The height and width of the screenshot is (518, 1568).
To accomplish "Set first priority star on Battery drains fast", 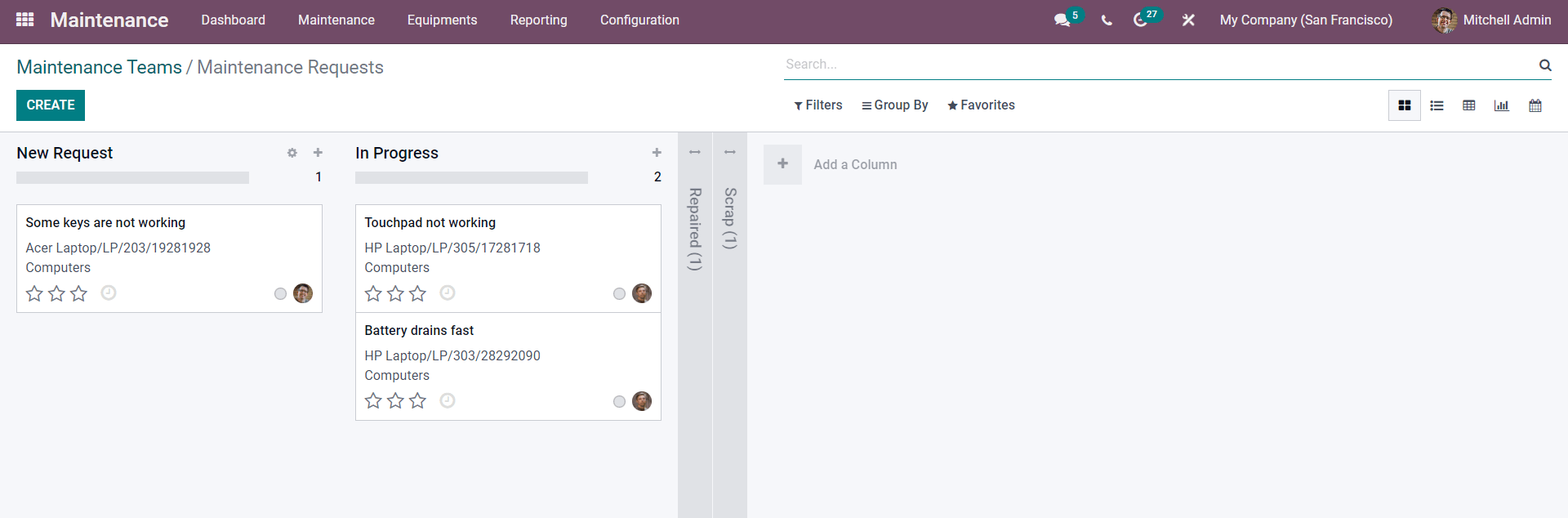I will 373,401.
